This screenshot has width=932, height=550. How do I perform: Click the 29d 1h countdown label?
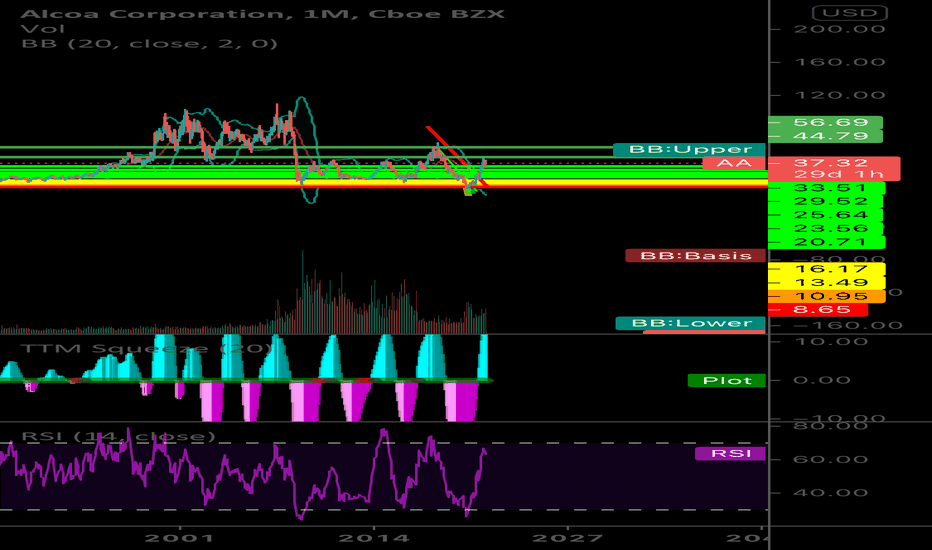pyautogui.click(x=834, y=175)
